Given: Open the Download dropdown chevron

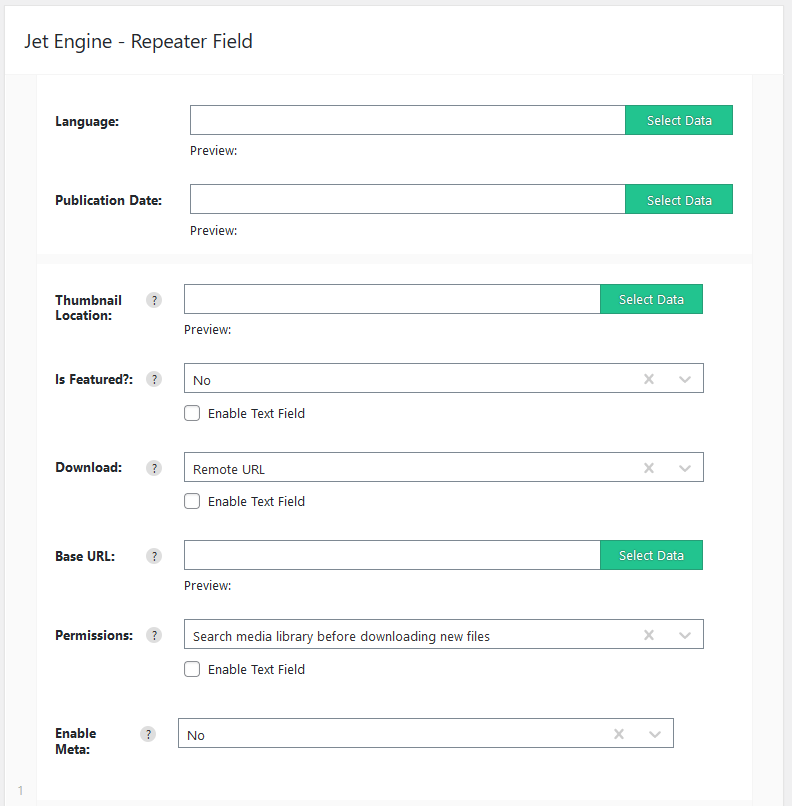Looking at the screenshot, I should tap(685, 469).
